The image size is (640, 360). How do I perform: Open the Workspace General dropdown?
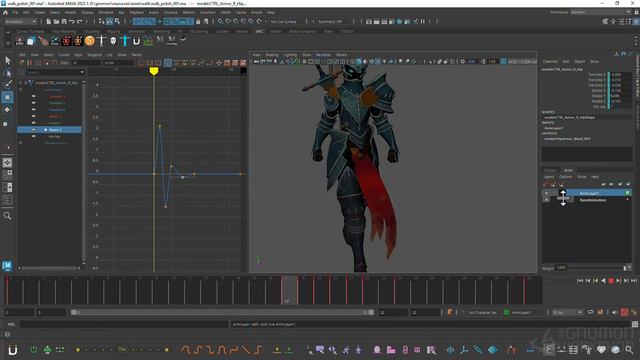(600, 12)
